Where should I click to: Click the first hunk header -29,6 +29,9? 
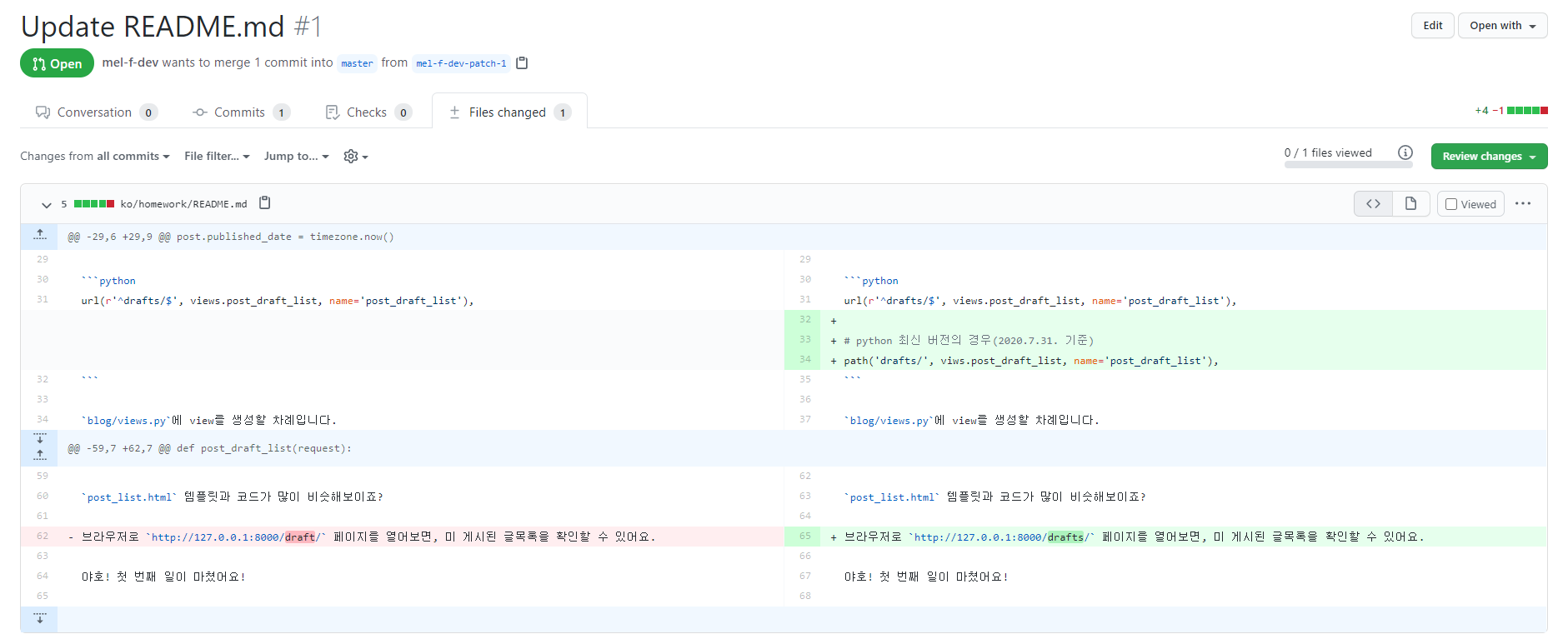231,237
